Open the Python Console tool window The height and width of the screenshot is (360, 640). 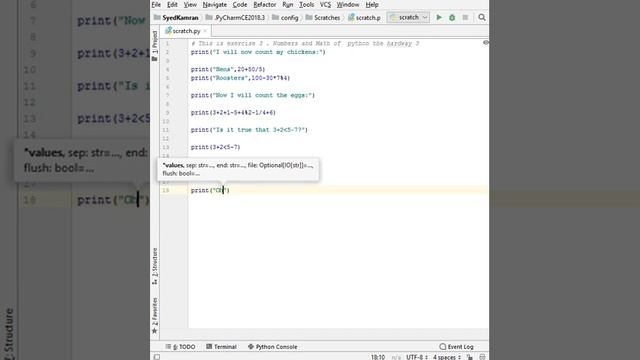(x=272, y=347)
